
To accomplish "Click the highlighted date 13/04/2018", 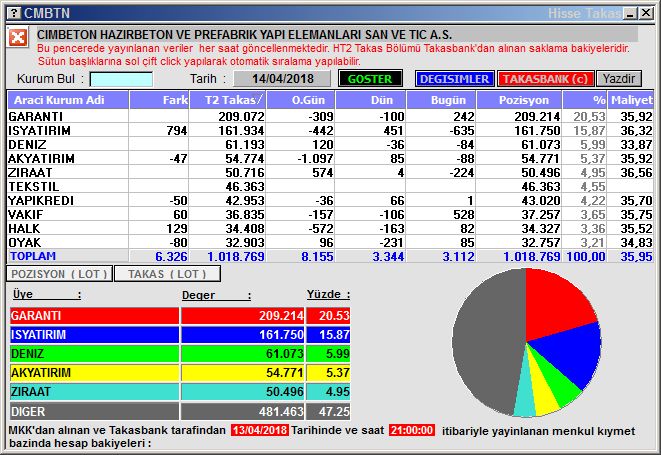I will [x=260, y=430].
